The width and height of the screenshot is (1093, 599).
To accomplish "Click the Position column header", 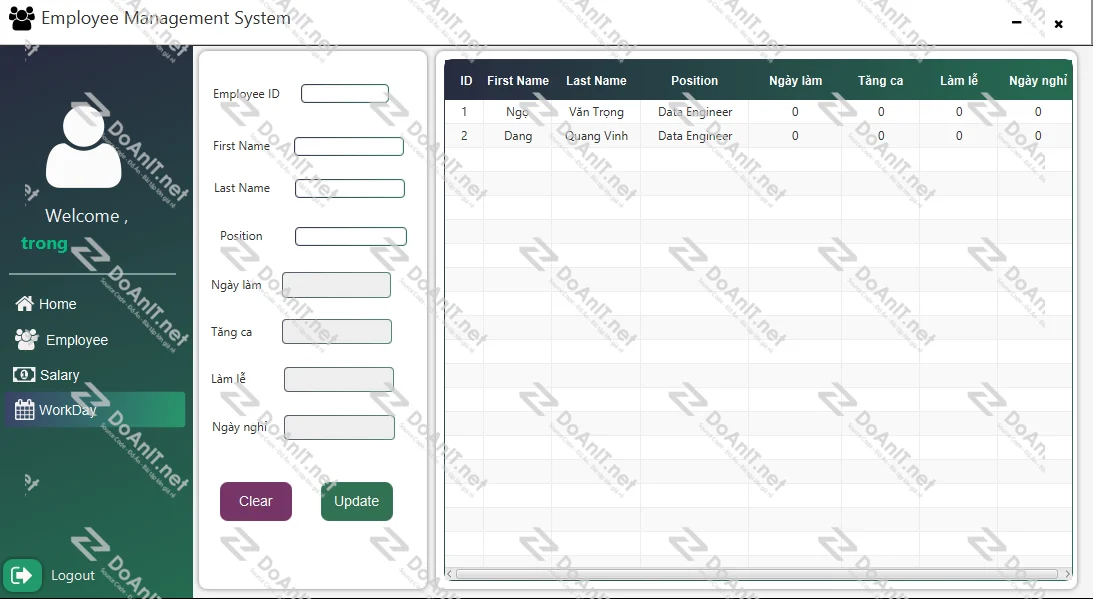I will click(x=694, y=81).
